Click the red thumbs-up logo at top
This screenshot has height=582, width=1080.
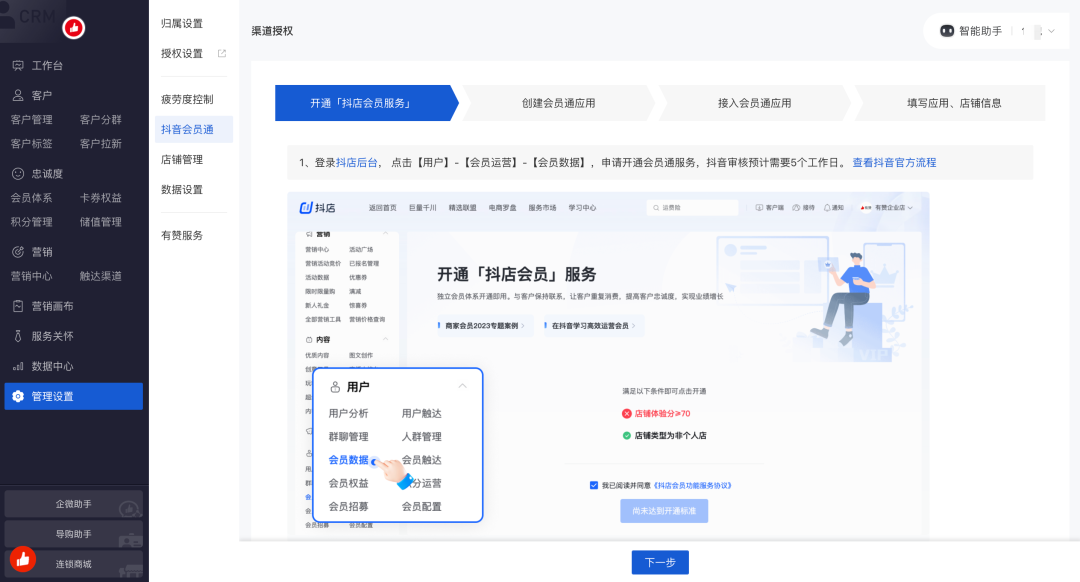pos(74,28)
